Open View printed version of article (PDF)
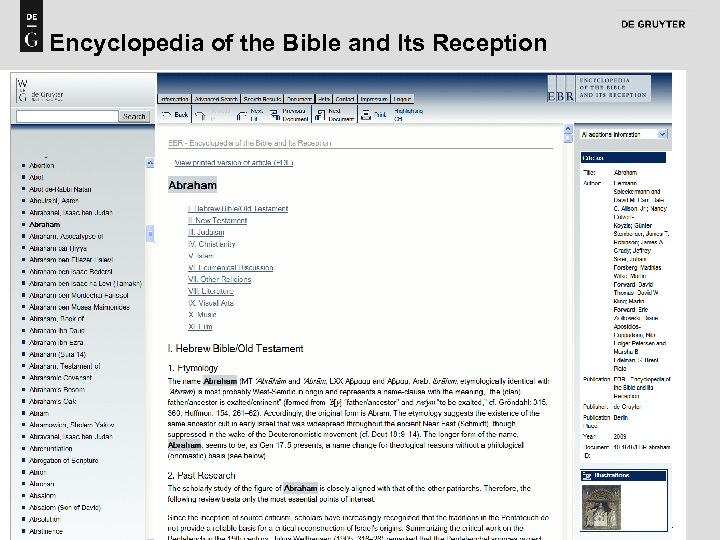The image size is (720, 540). tap(234, 163)
